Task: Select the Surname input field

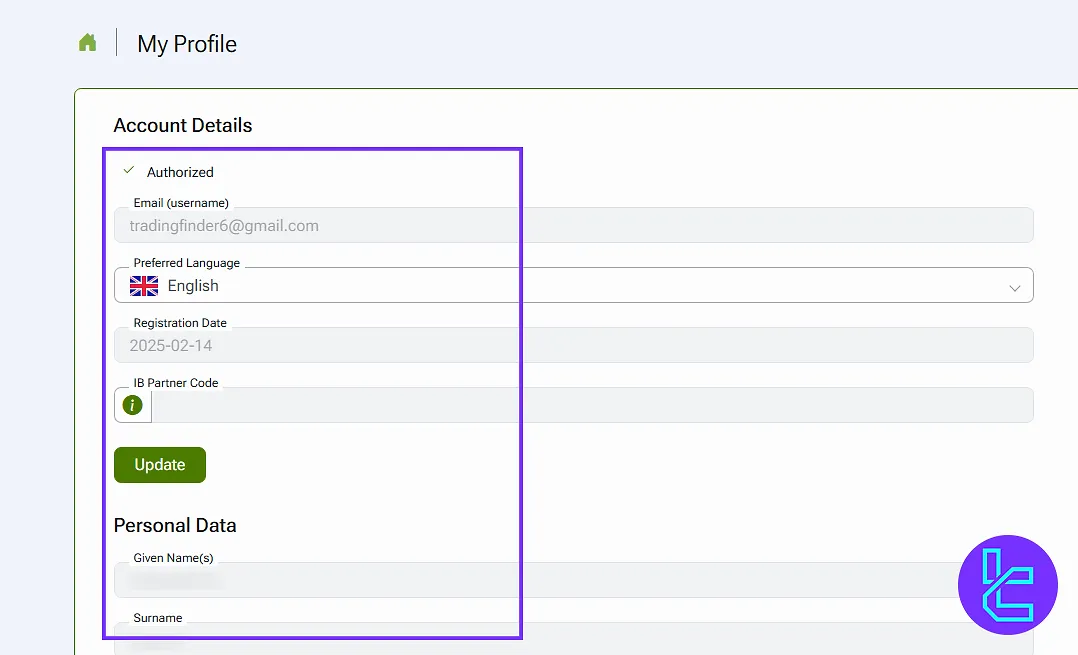Action: click(x=573, y=639)
